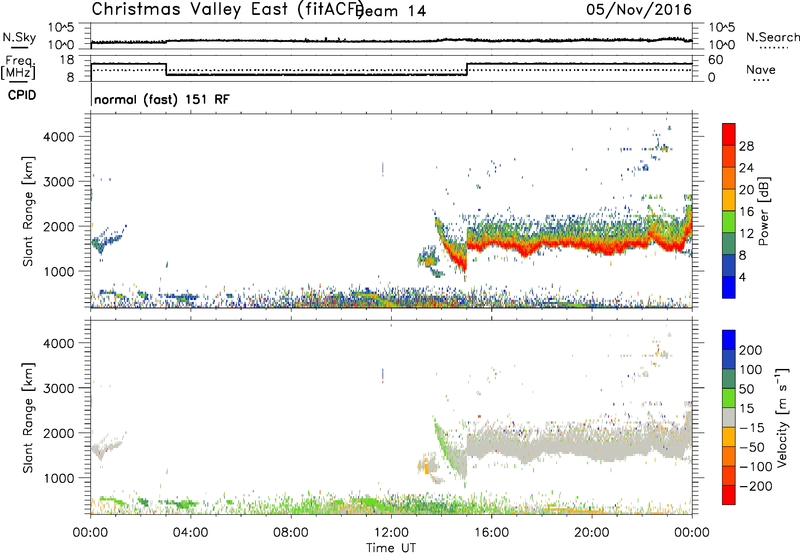800x554 pixels.
Task: Click the N.Sky legend label
Action: (19, 37)
